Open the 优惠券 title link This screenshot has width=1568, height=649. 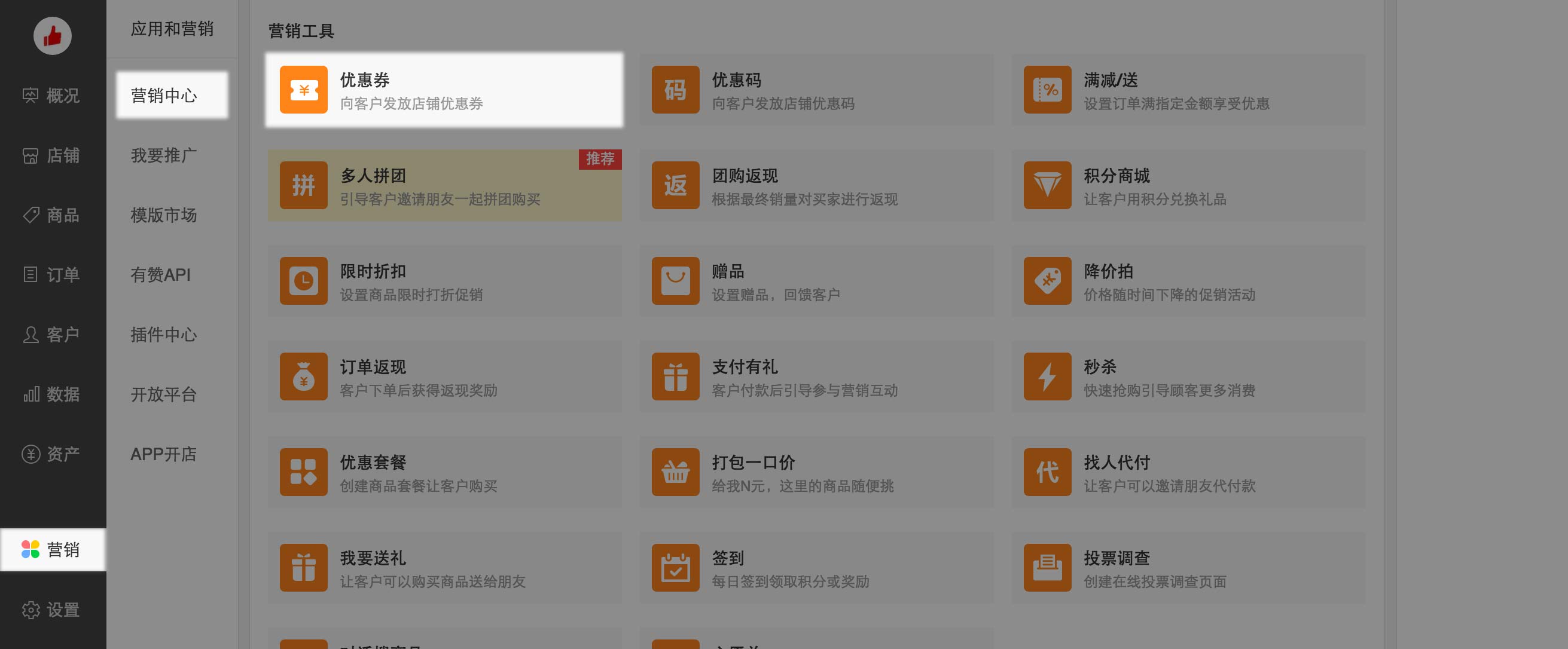tap(365, 79)
